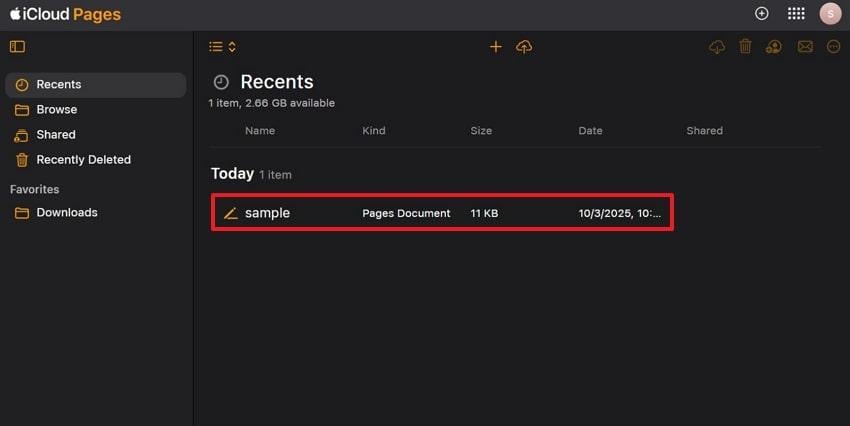Go to Shared in the sidebar
Screen dimensions: 850x426
coord(56,135)
